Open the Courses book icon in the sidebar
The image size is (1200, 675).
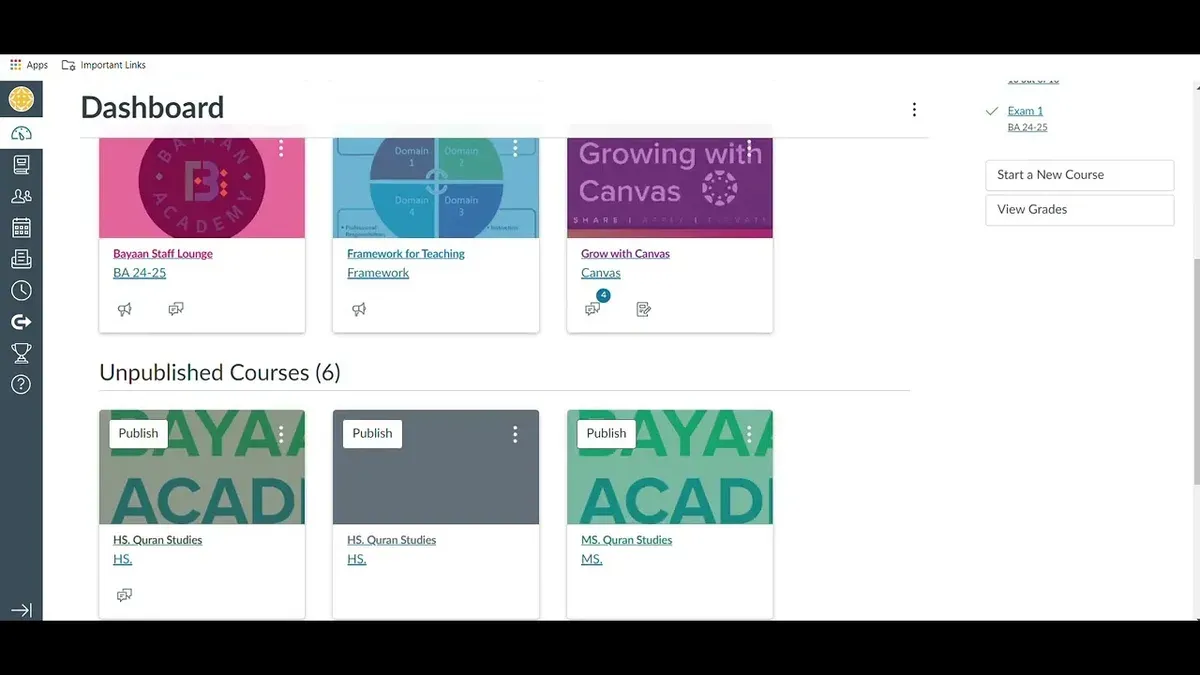pyautogui.click(x=21, y=164)
